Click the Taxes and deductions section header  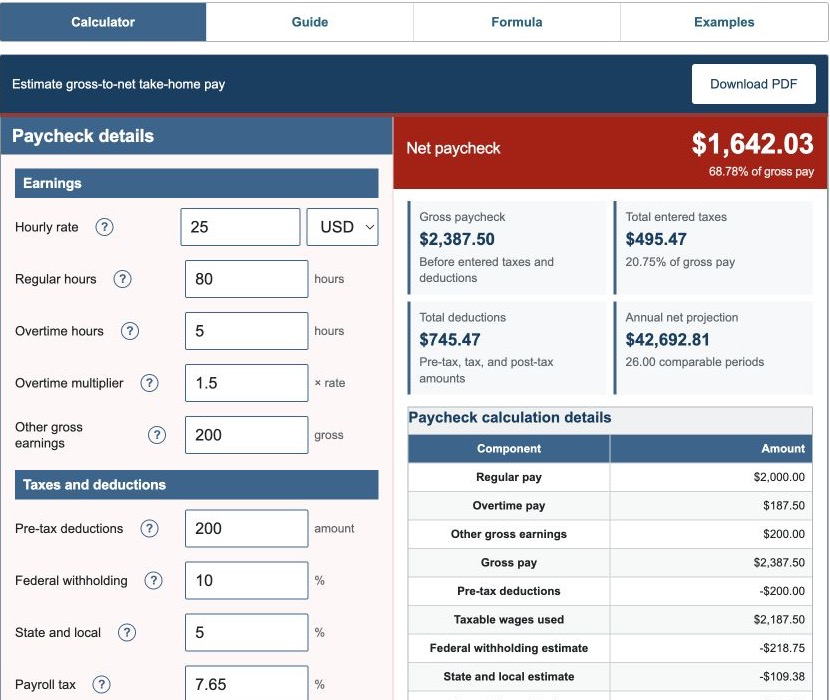pos(196,484)
